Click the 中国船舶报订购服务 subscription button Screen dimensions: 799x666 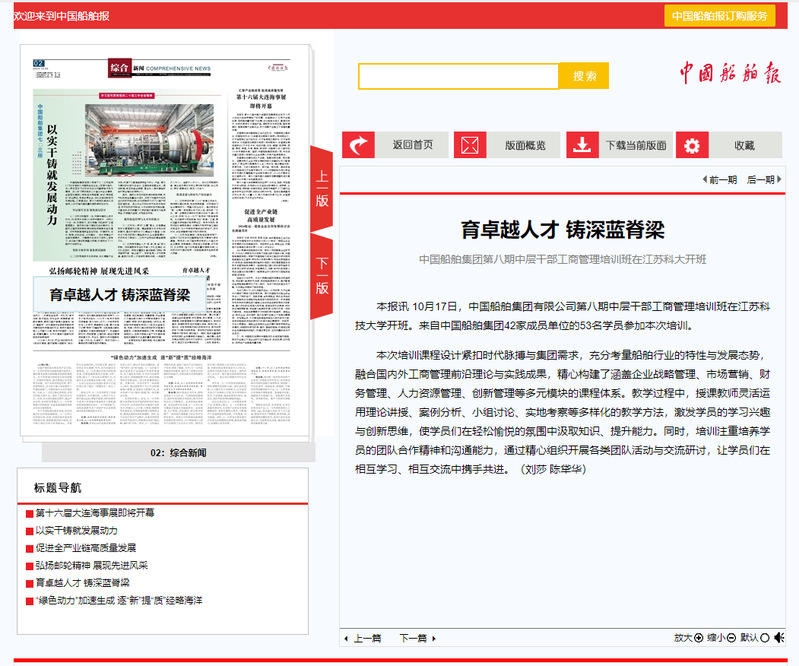tap(719, 16)
